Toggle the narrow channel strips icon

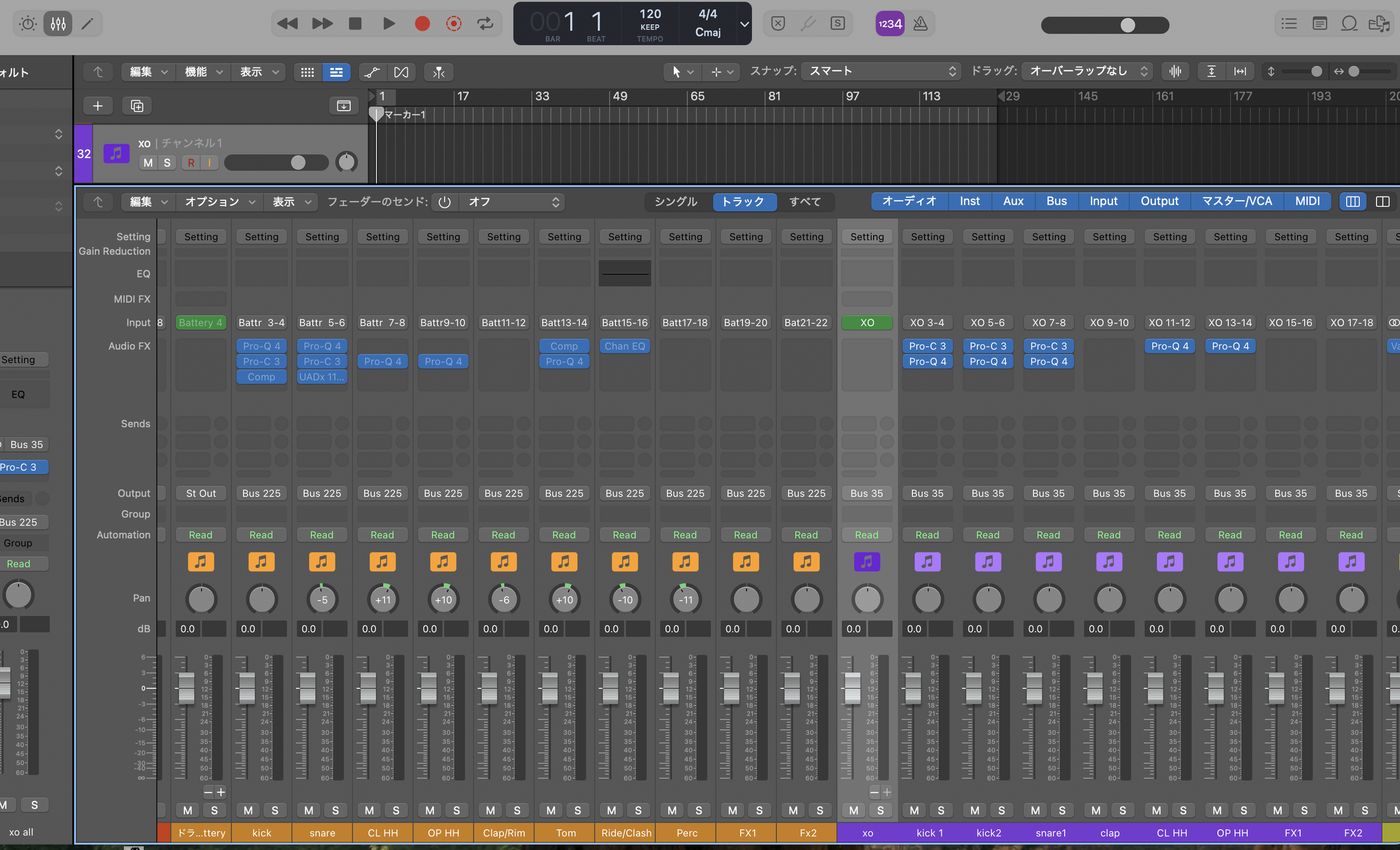[x=1353, y=202]
